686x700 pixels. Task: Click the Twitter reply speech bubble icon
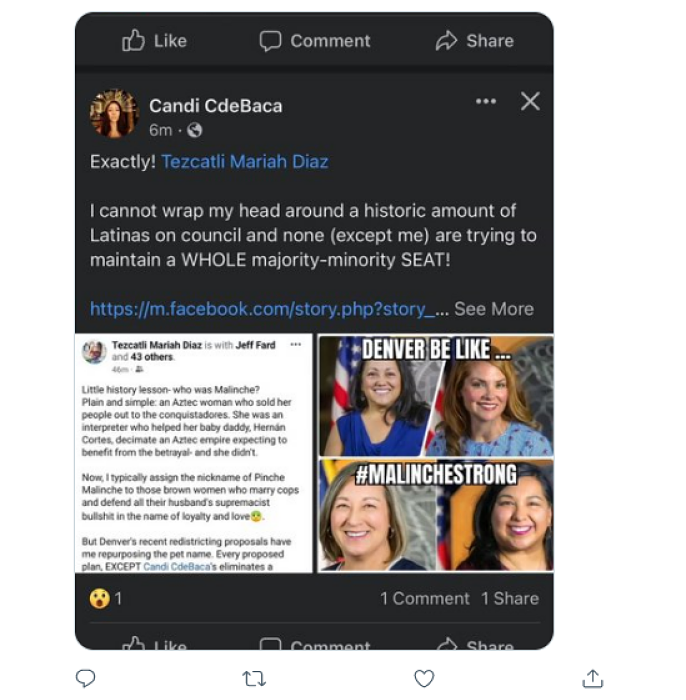[x=85, y=679]
